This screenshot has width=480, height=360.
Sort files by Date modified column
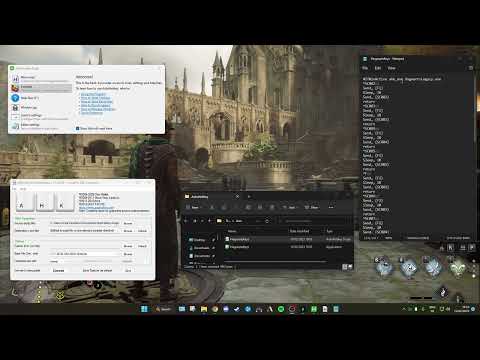pyautogui.click(x=300, y=231)
